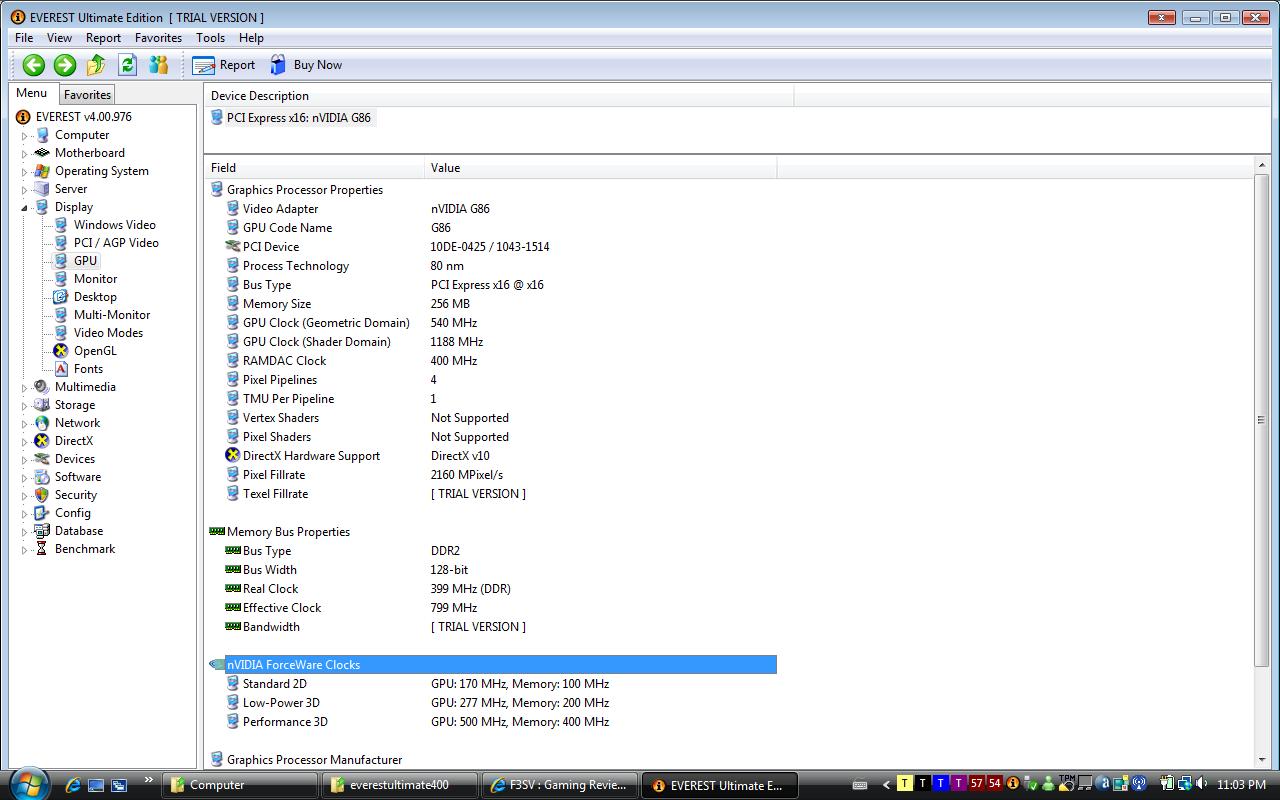Expand the Network tree node
This screenshot has height=800, width=1280.
25,424
